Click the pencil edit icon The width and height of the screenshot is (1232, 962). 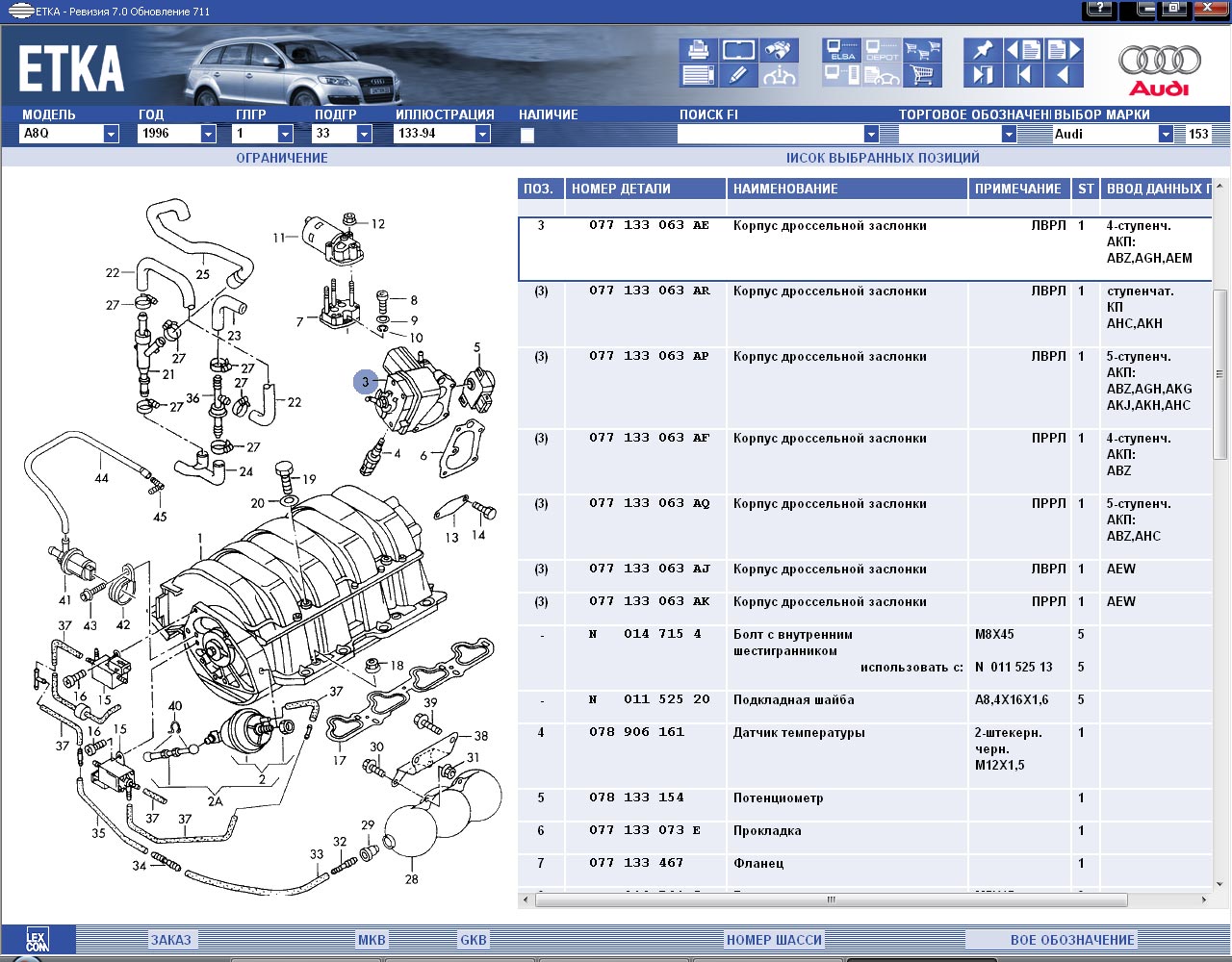click(x=737, y=75)
